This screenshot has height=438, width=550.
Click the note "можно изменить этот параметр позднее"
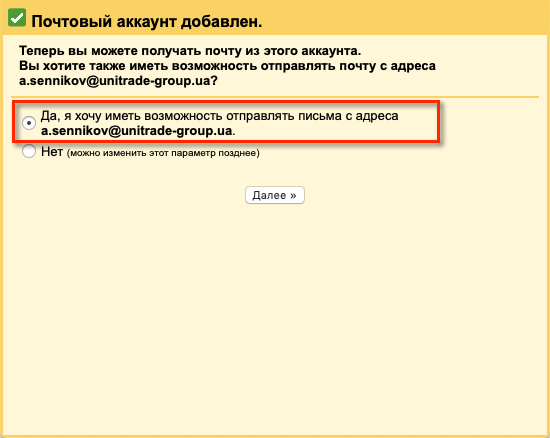(x=163, y=153)
